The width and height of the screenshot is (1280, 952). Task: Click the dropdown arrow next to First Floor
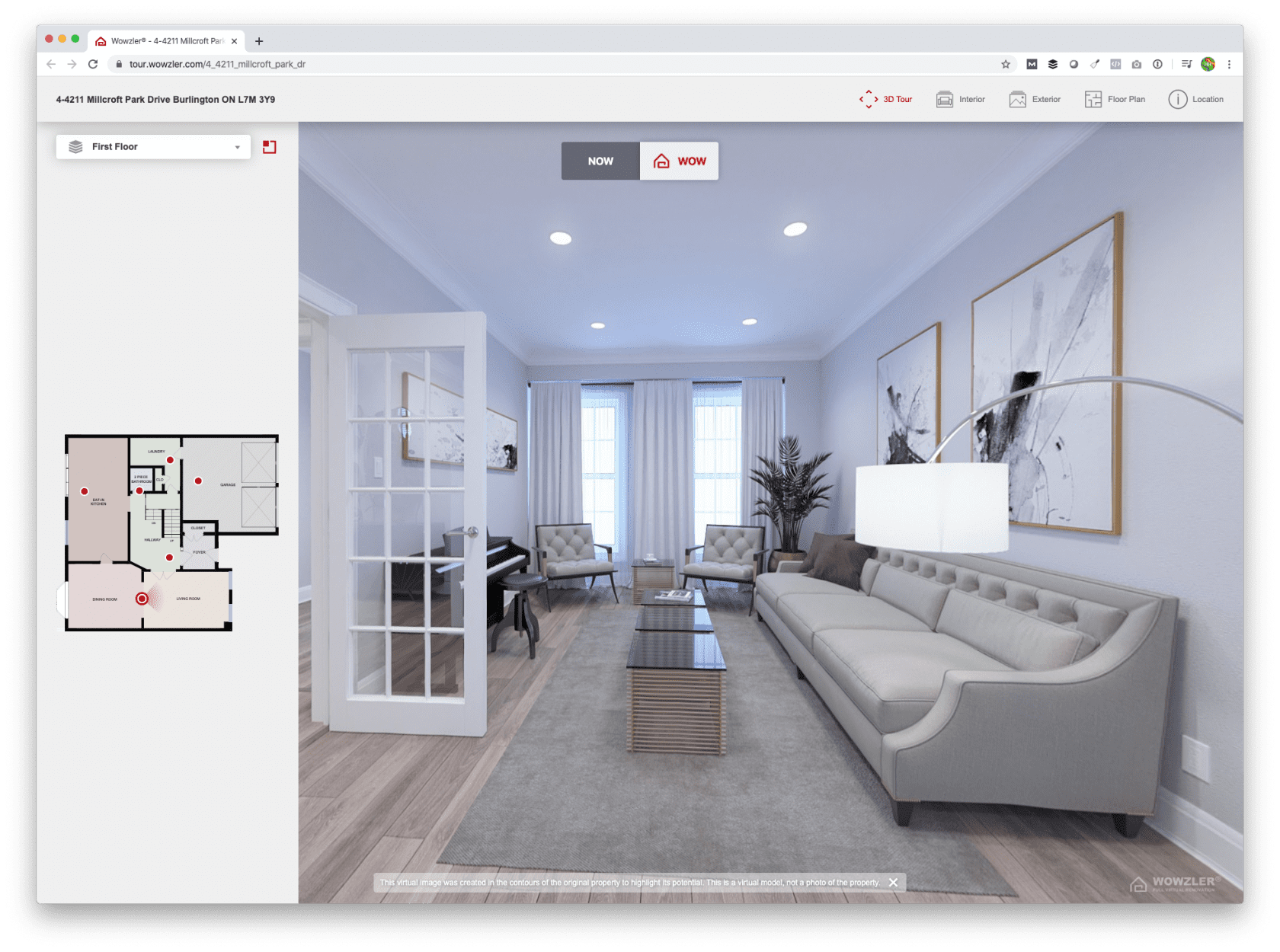click(x=237, y=146)
